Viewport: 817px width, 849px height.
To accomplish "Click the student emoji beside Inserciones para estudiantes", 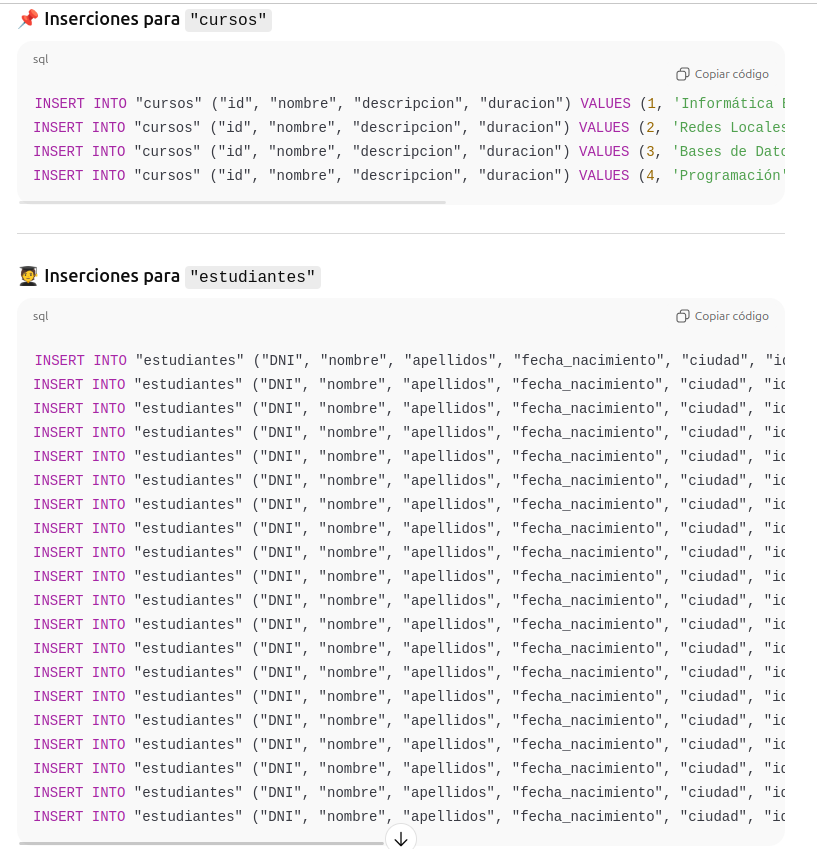I will pos(28,276).
